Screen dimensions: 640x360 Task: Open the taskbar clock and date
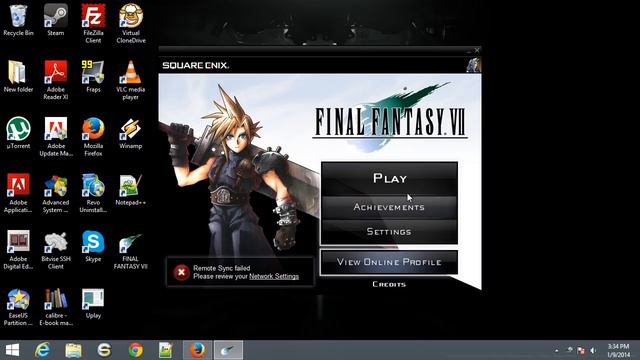click(x=618, y=350)
